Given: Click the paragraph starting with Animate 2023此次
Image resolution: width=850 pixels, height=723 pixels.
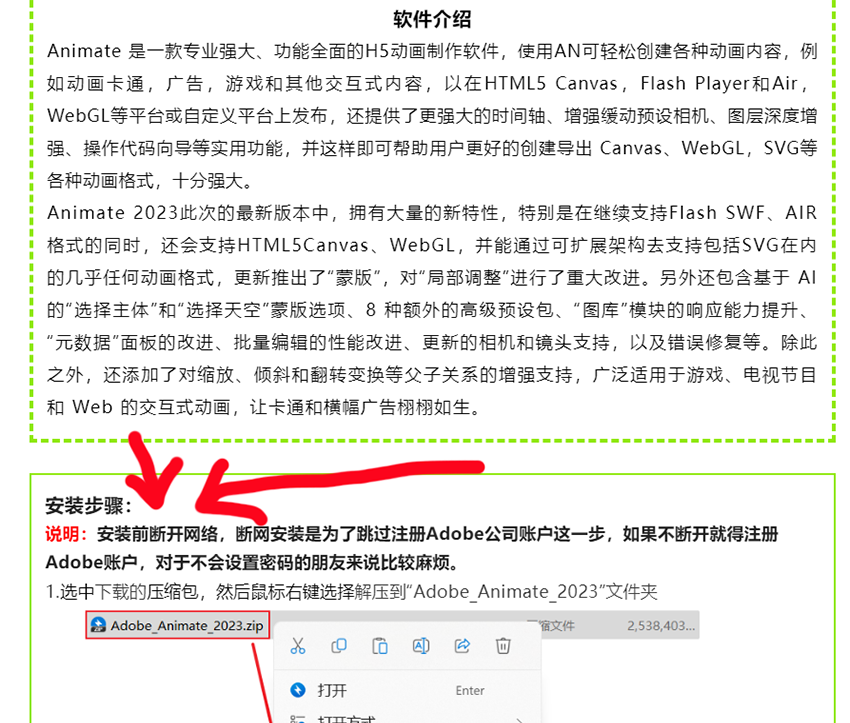Looking at the screenshot, I should click(432, 310).
